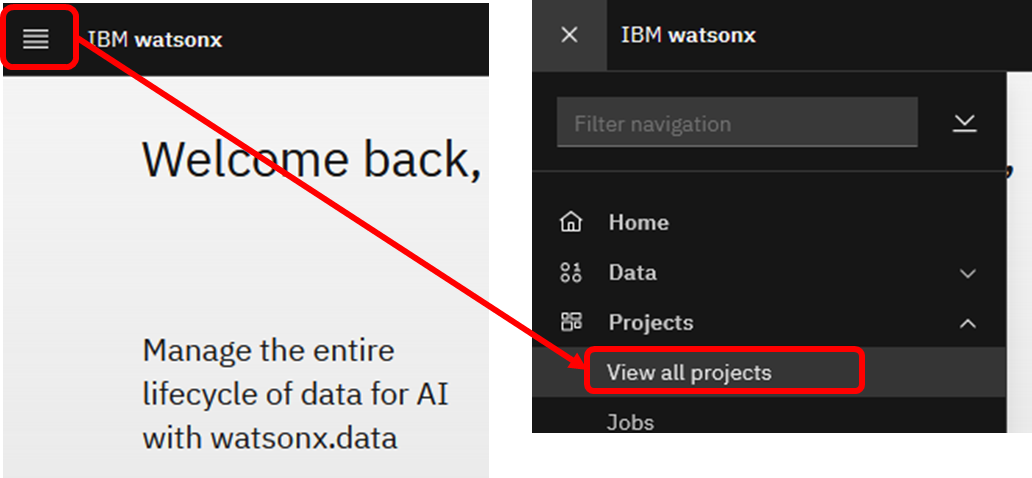This screenshot has width=1032, height=478.
Task: Close the navigation menu with X
Action: [x=569, y=35]
